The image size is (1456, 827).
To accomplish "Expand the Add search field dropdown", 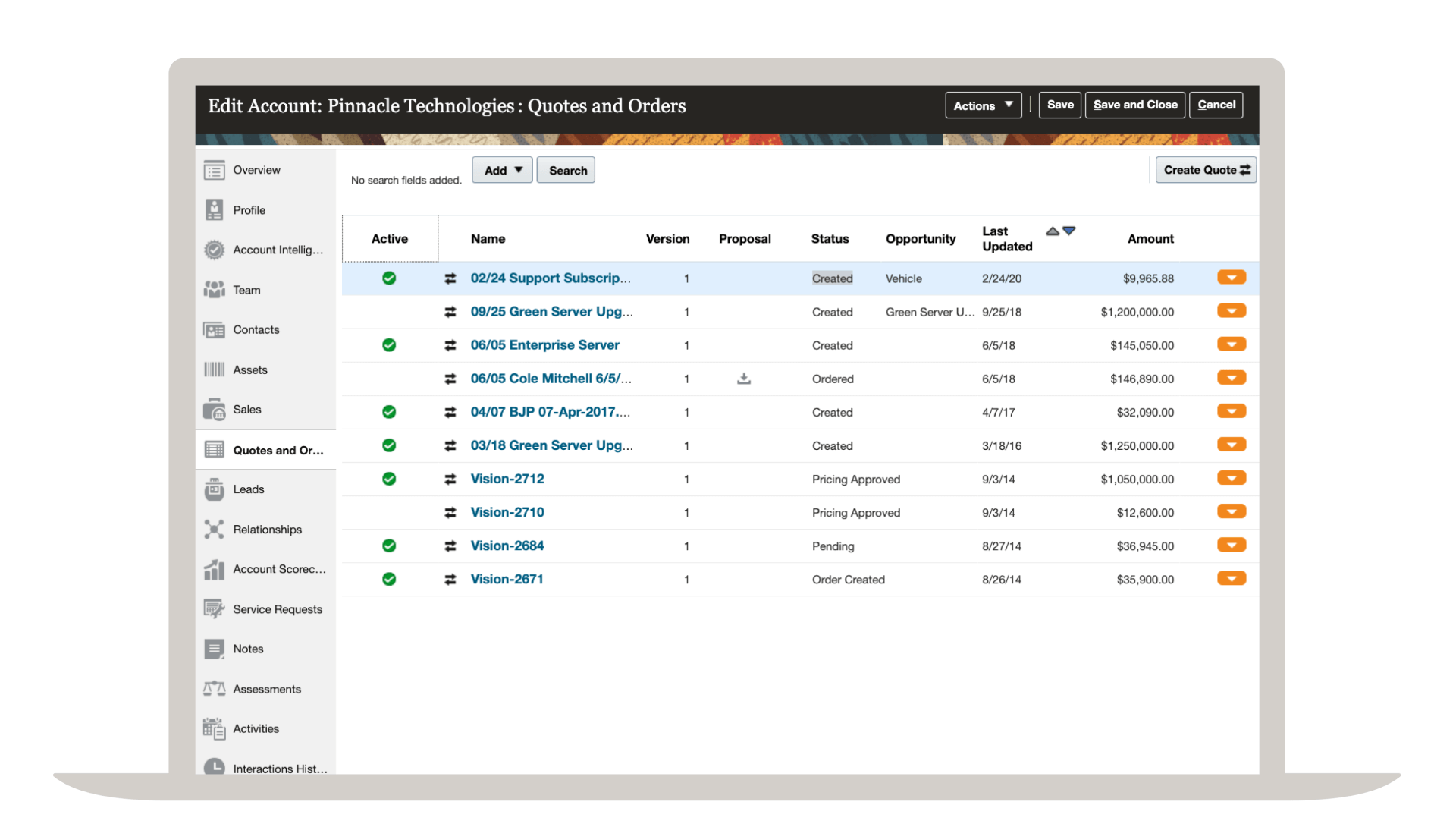I will coord(503,171).
